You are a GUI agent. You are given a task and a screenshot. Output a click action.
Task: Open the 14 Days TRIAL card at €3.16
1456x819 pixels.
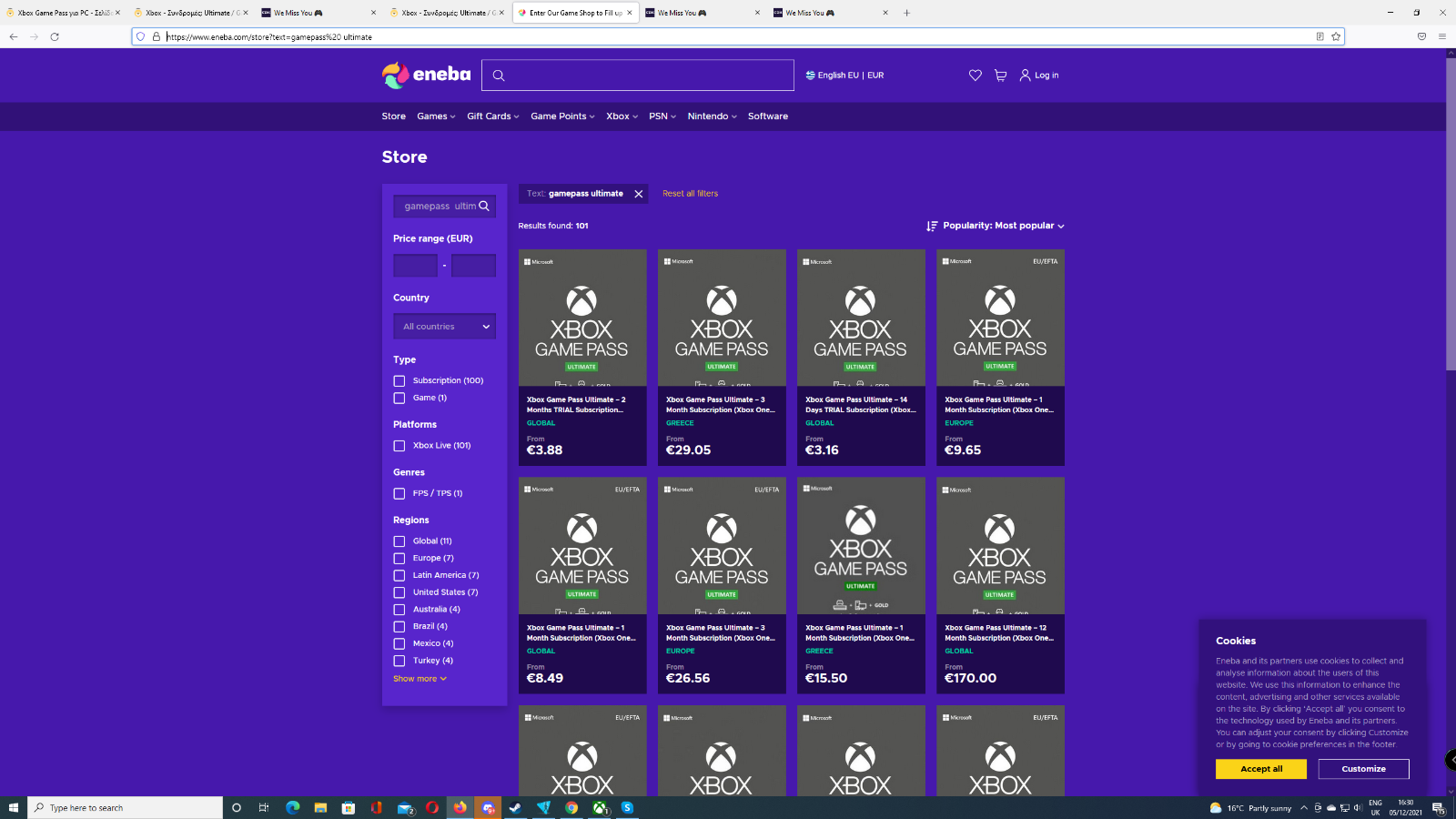861,358
